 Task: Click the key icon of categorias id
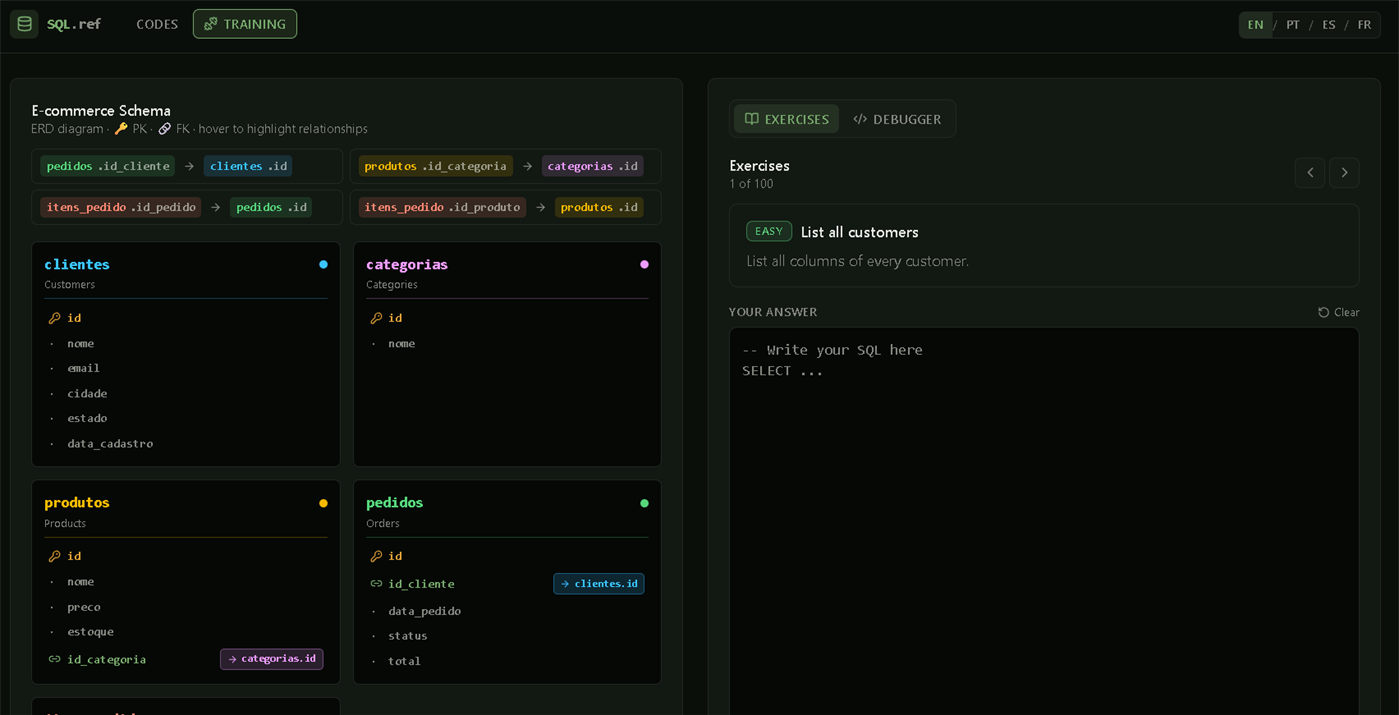[376, 318]
